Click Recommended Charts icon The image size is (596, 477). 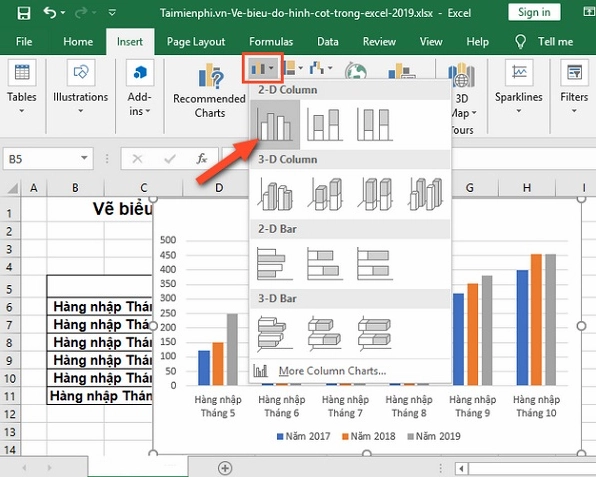point(210,77)
